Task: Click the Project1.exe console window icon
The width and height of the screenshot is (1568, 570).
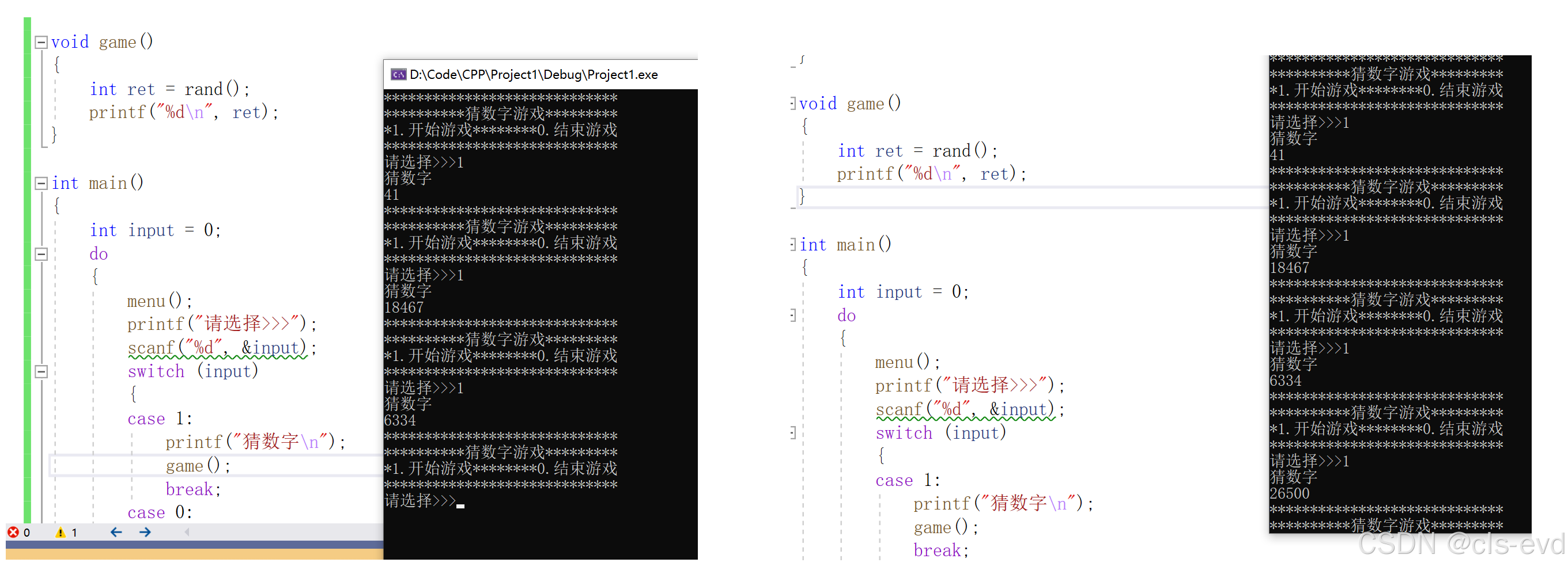Action: [x=399, y=75]
